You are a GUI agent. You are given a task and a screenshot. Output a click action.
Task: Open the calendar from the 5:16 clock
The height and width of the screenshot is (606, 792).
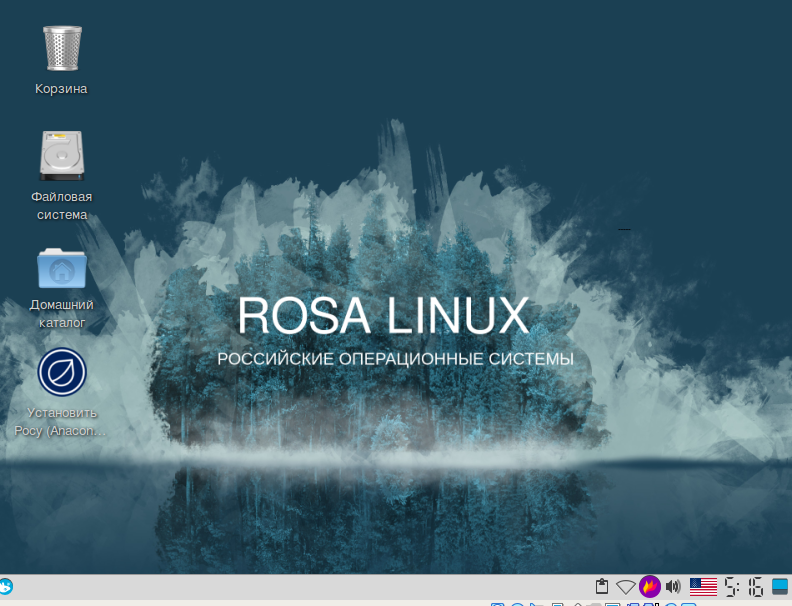744,586
